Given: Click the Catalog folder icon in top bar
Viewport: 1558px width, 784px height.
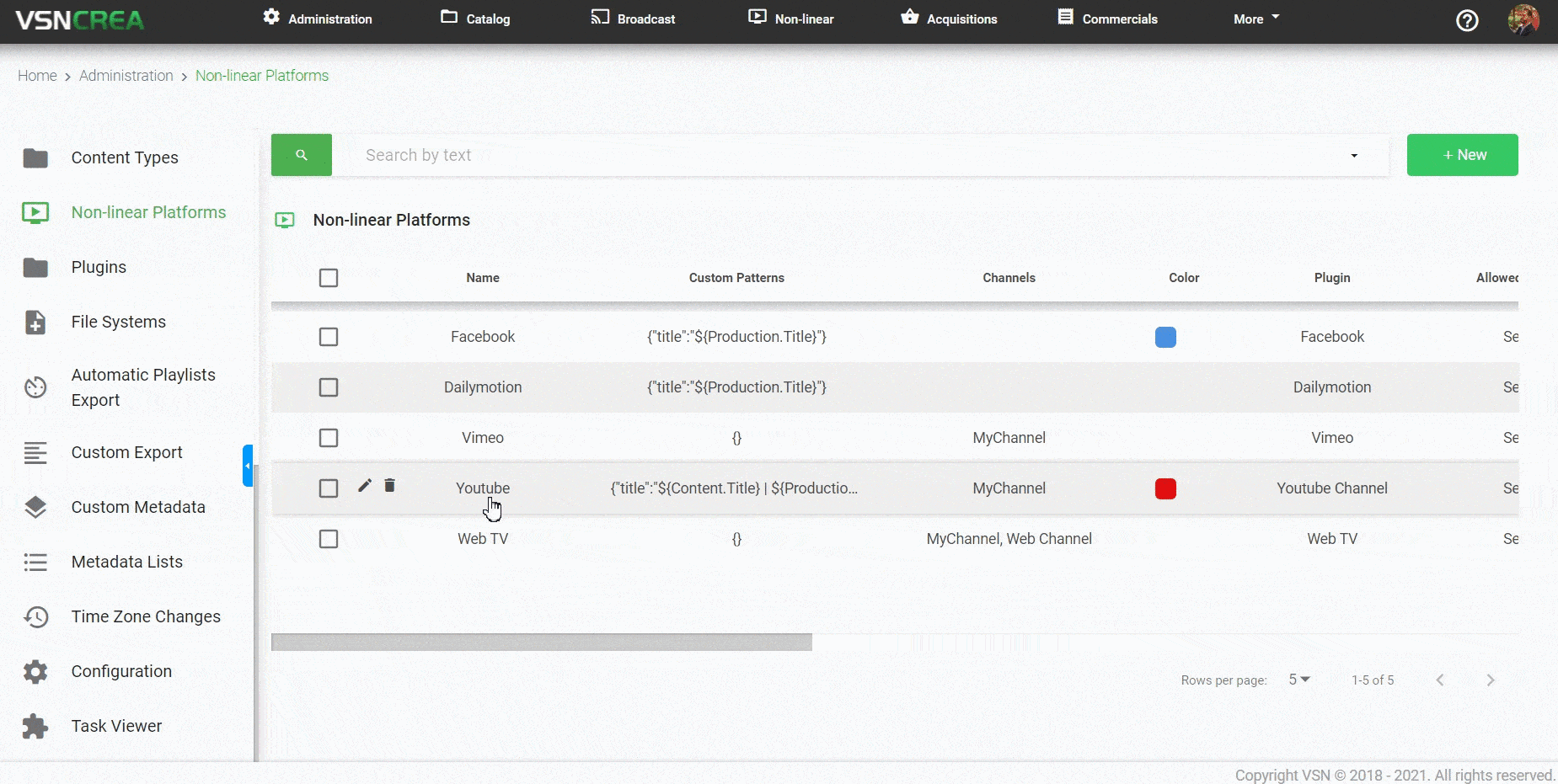Looking at the screenshot, I should (449, 17).
